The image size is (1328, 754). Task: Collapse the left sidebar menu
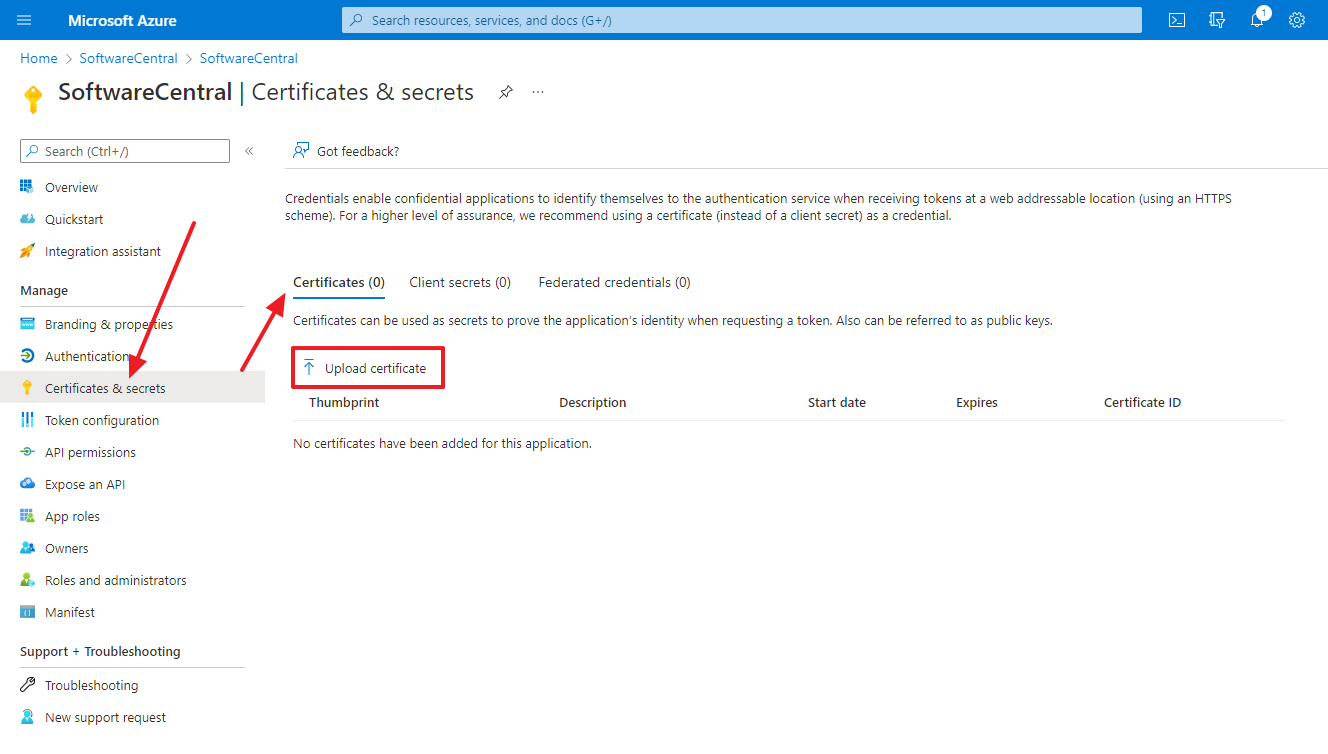tap(249, 151)
